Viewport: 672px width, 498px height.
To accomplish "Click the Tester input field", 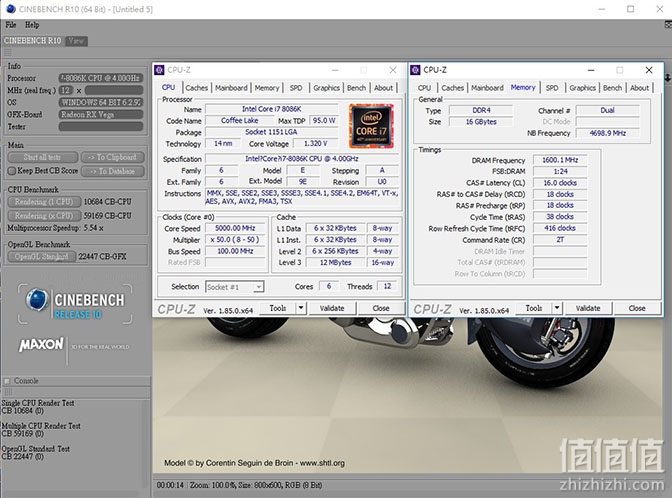I will [101, 126].
